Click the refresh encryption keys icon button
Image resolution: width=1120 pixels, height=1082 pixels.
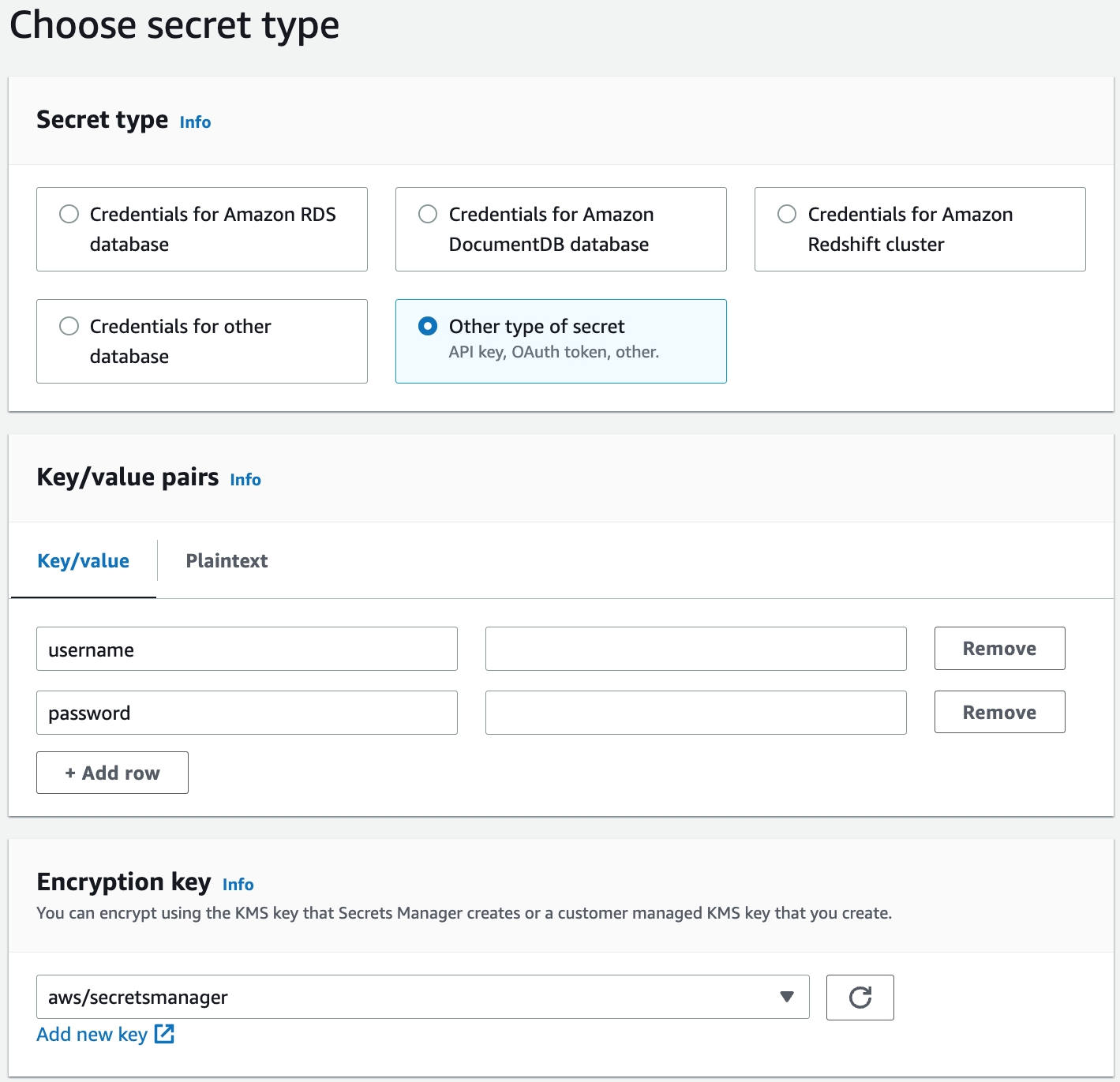point(860,997)
